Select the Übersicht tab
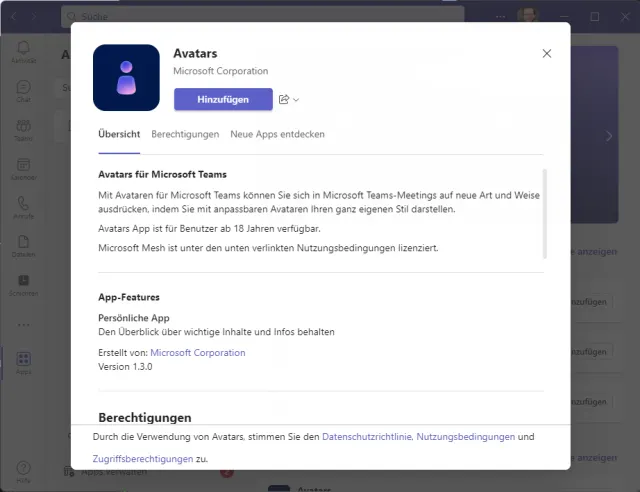 (119, 134)
